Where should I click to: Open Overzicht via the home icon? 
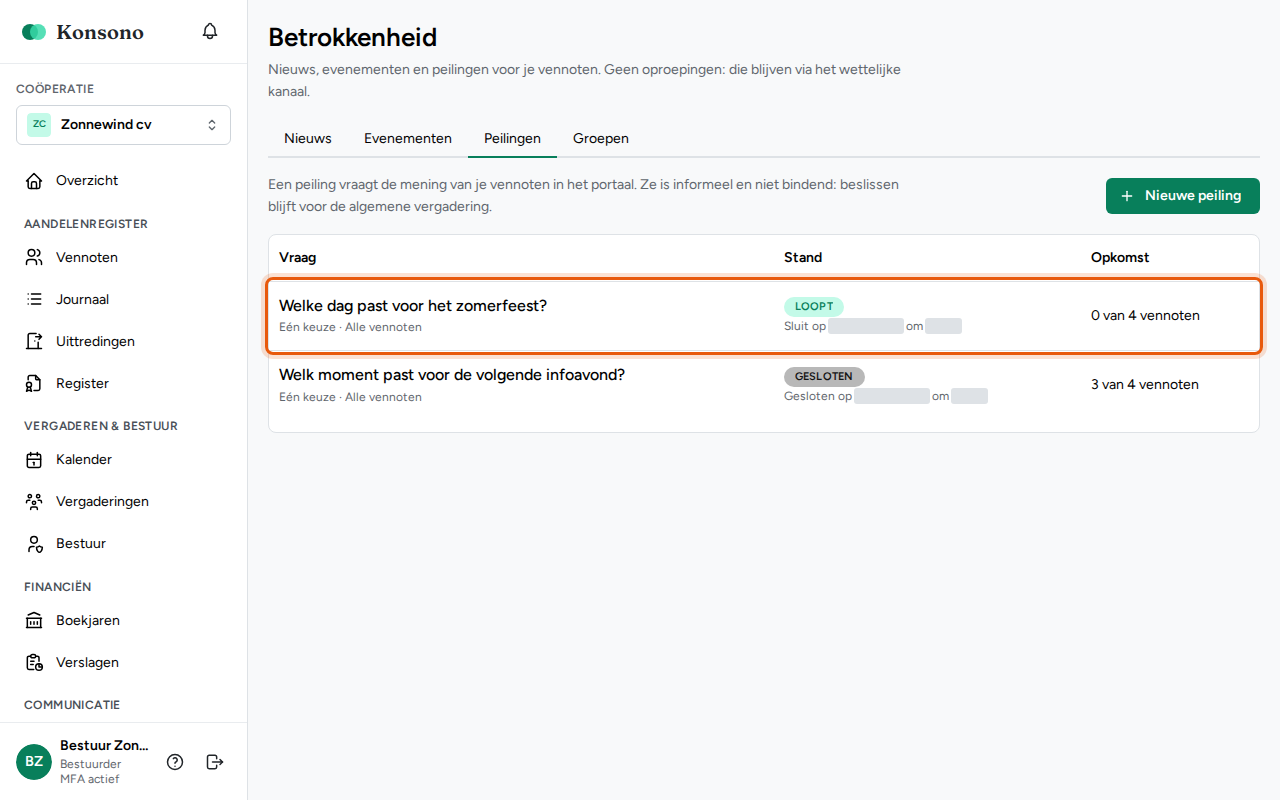pyautogui.click(x=34, y=181)
